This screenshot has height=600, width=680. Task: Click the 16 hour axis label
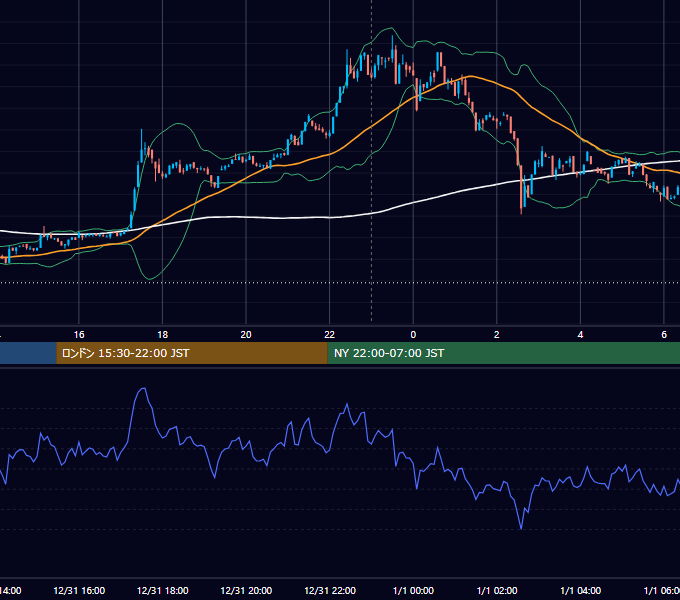click(x=79, y=335)
